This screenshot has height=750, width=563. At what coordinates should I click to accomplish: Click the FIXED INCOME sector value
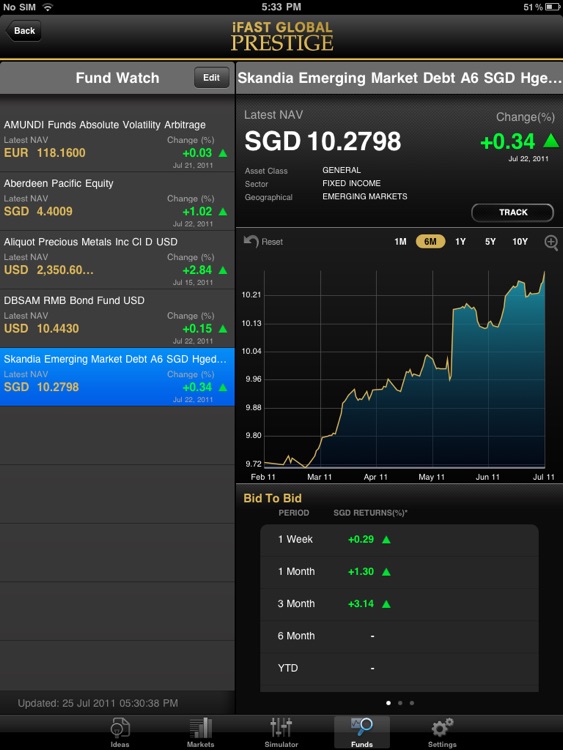point(351,183)
